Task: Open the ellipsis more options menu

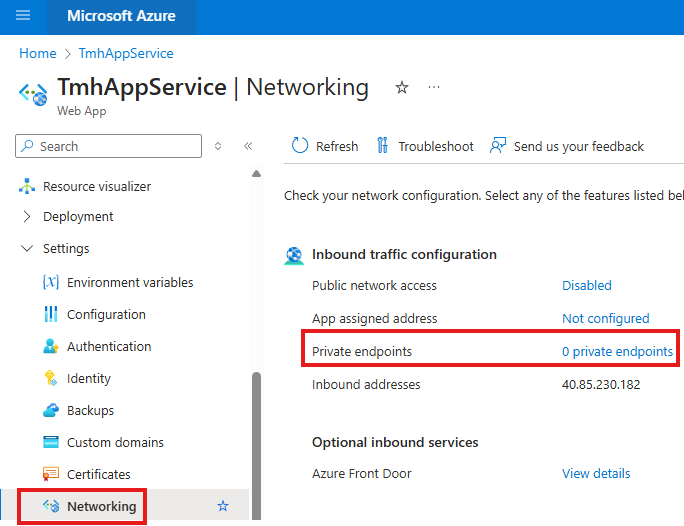Action: (434, 87)
